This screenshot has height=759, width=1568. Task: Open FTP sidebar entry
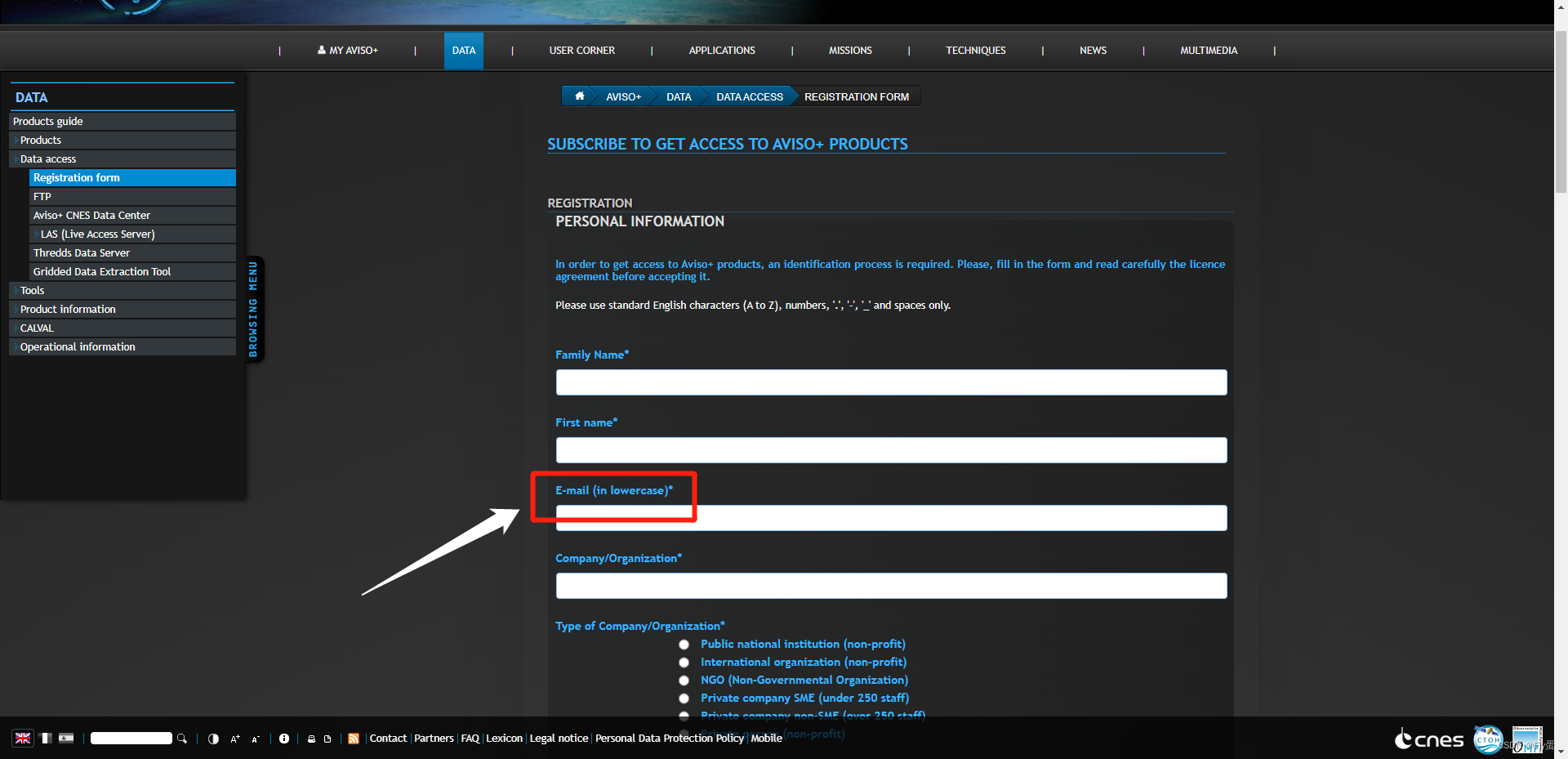132,196
